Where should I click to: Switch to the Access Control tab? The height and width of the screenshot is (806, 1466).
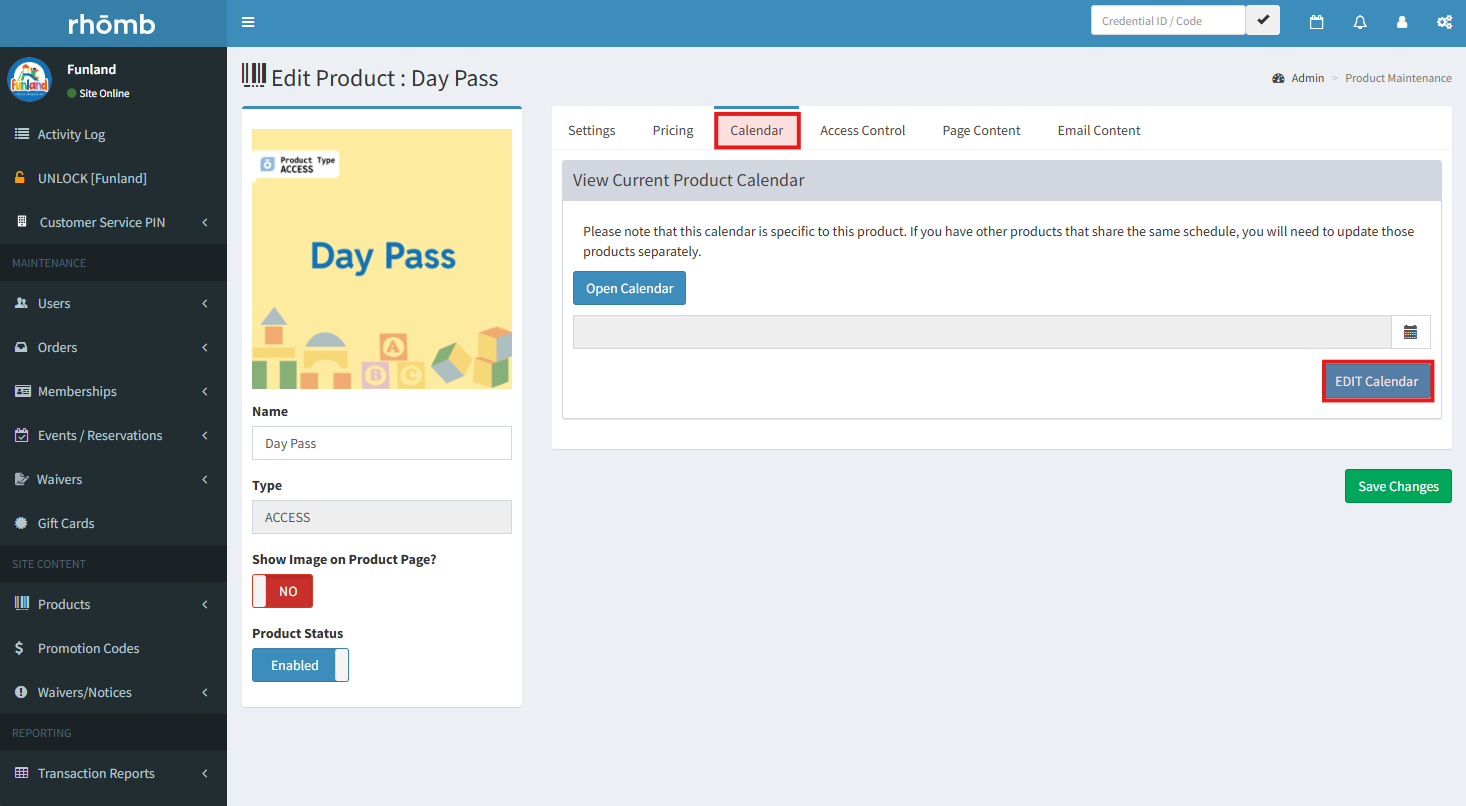point(862,130)
